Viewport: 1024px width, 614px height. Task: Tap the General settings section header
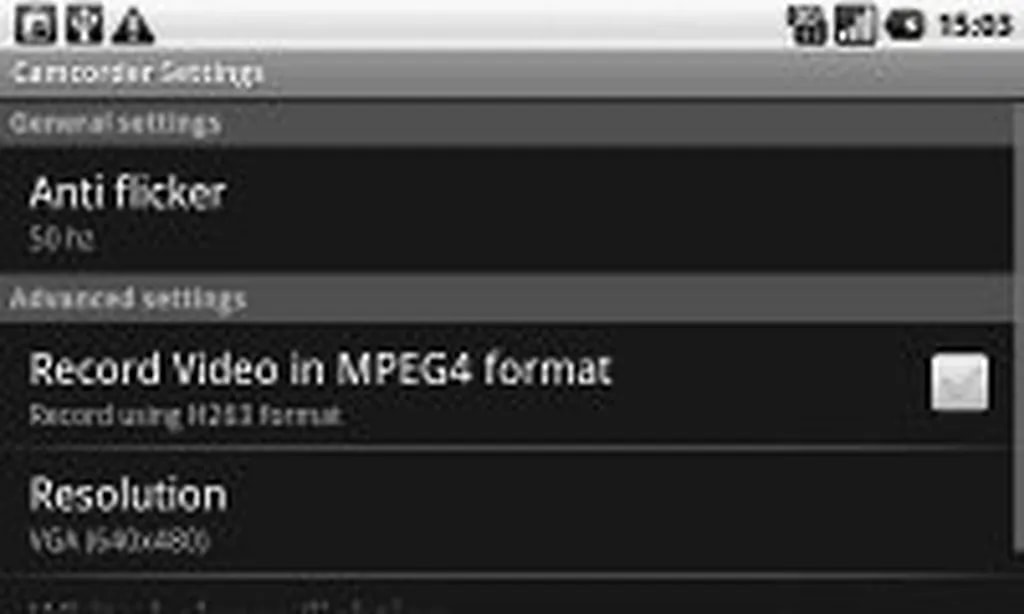(507, 123)
